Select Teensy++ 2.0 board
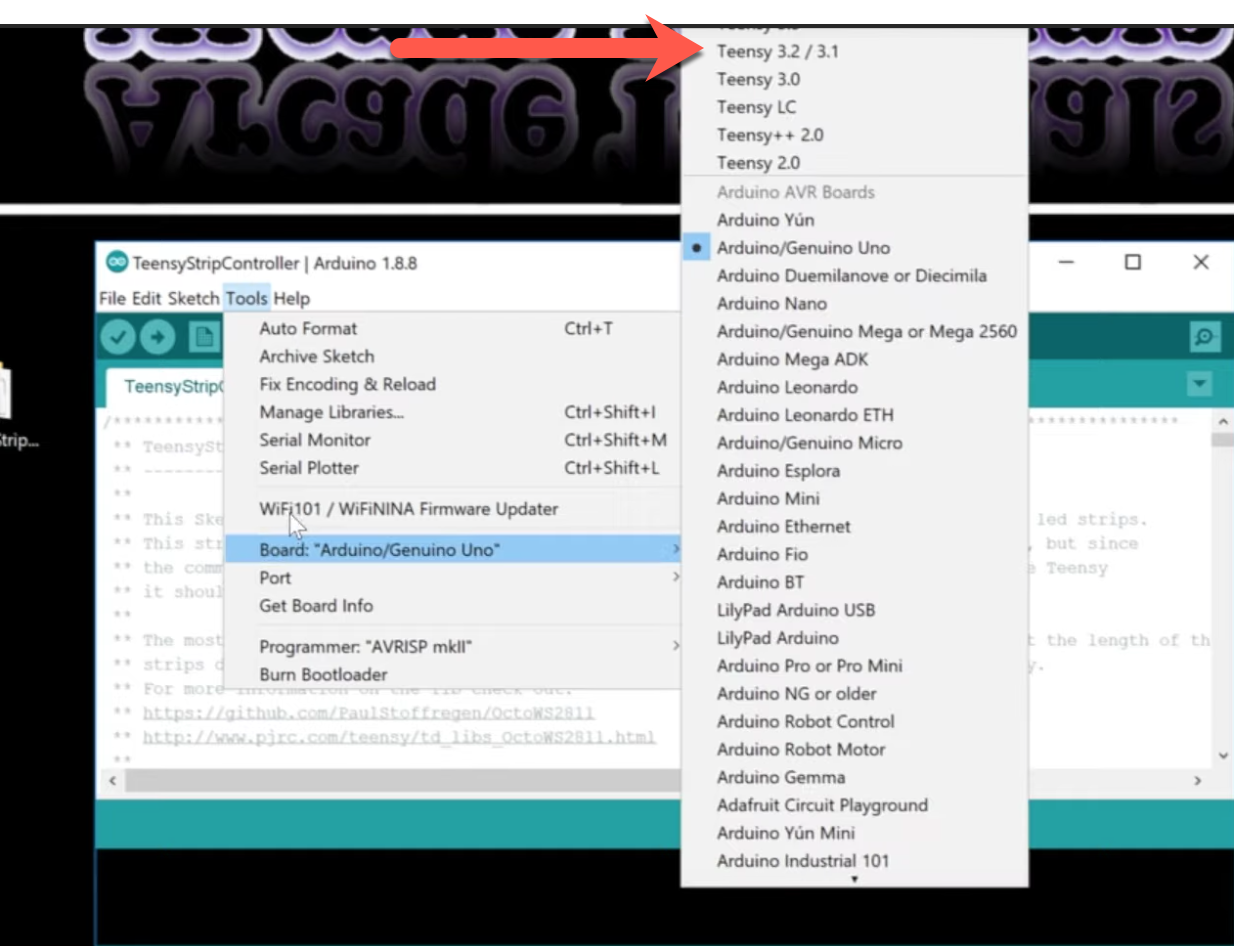 pos(855,135)
